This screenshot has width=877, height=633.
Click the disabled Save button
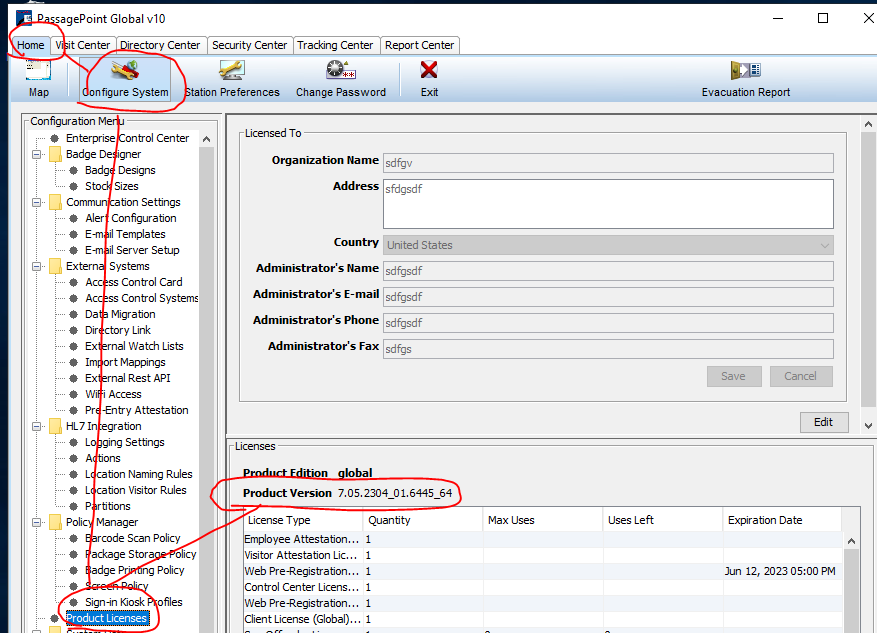coord(733,376)
